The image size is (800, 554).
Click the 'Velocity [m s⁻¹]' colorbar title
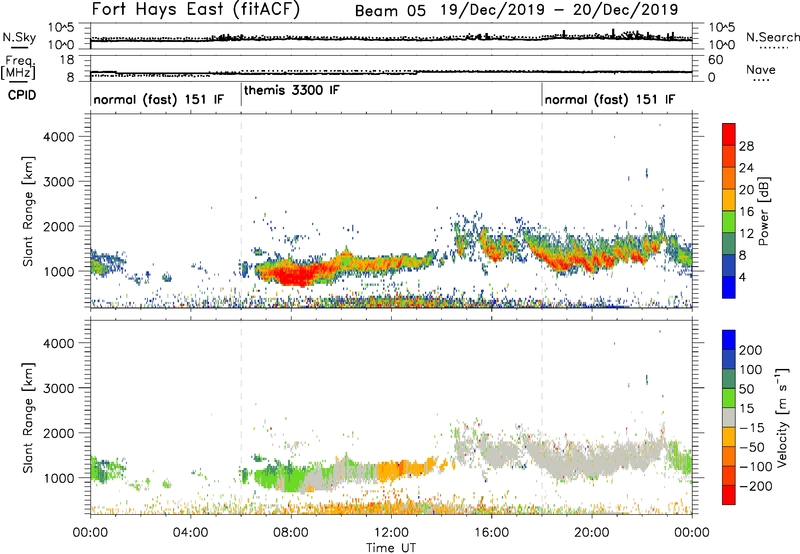[x=781, y=417]
